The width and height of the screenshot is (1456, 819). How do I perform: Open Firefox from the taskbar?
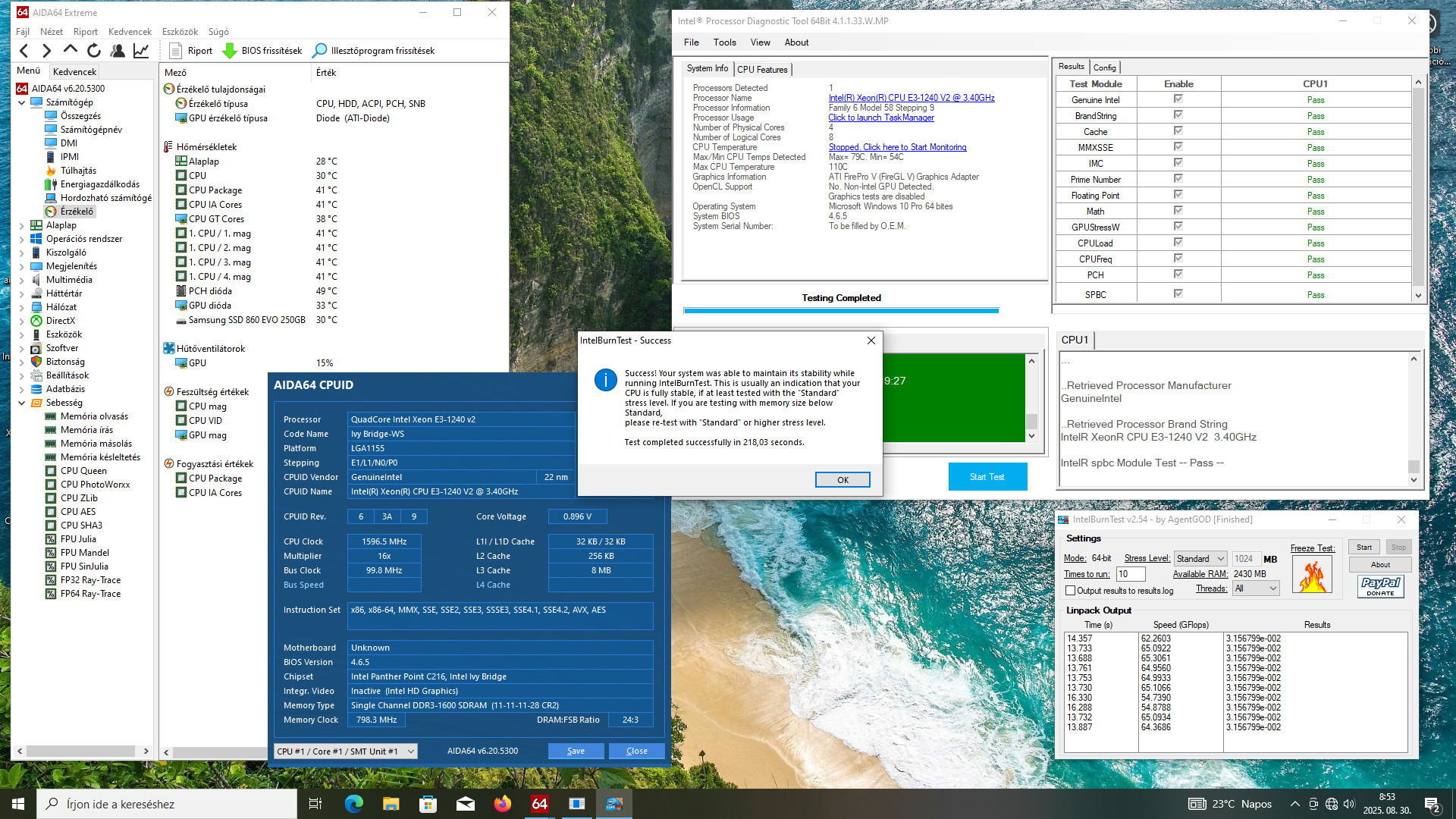point(502,804)
